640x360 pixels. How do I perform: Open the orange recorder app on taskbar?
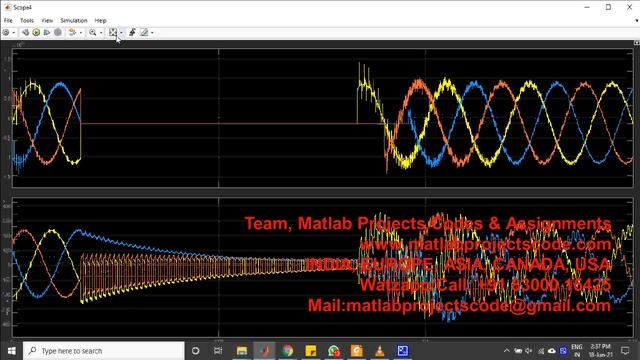click(x=356, y=351)
